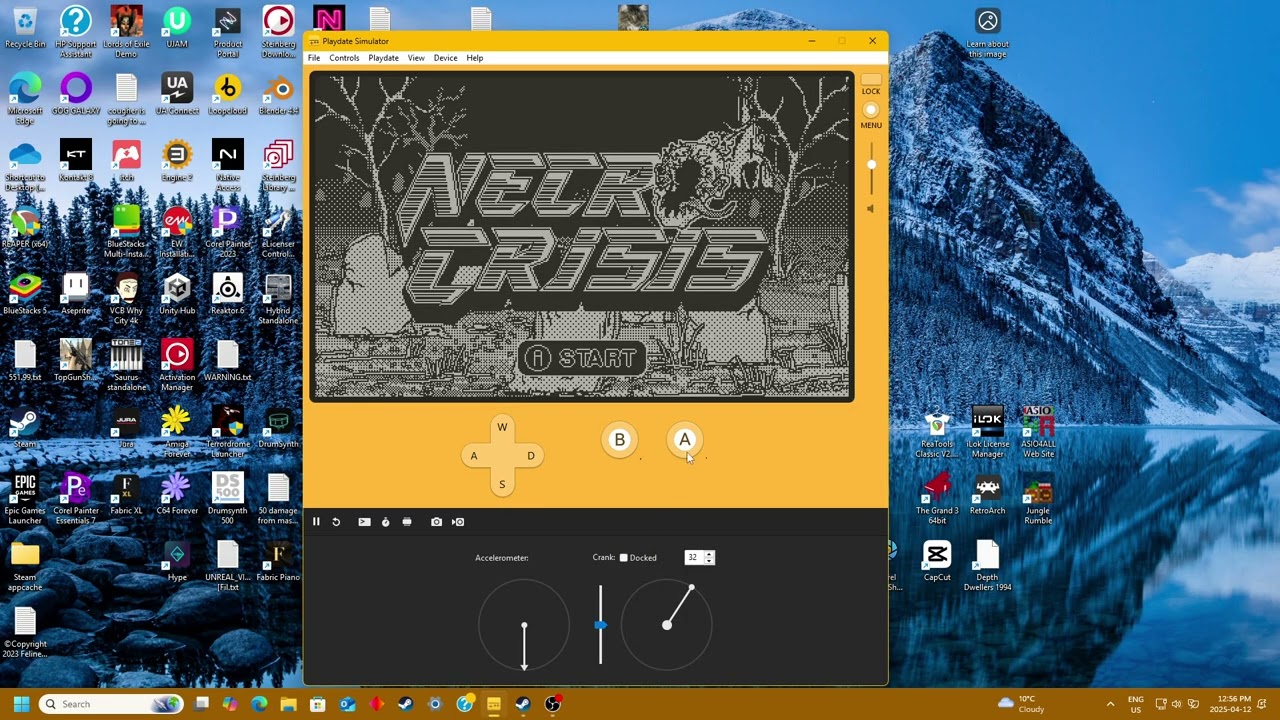Open the Help menu
The image size is (1280, 720).
click(474, 58)
